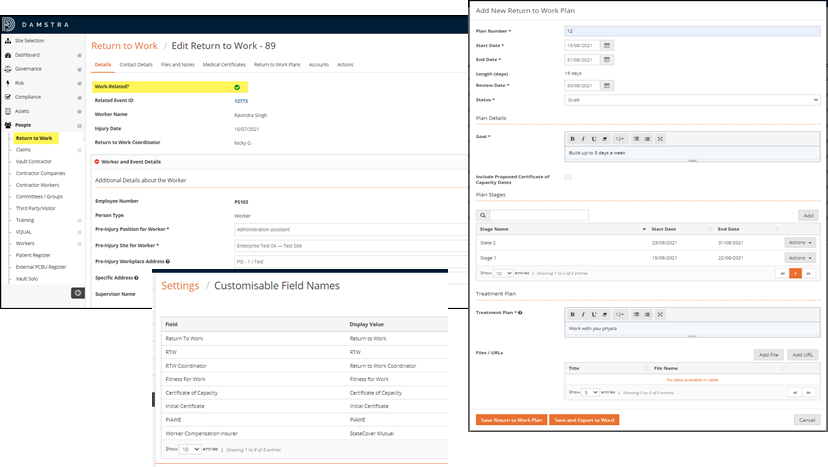Click the Governance scales icon
This screenshot has width=828, height=467.
[8, 69]
